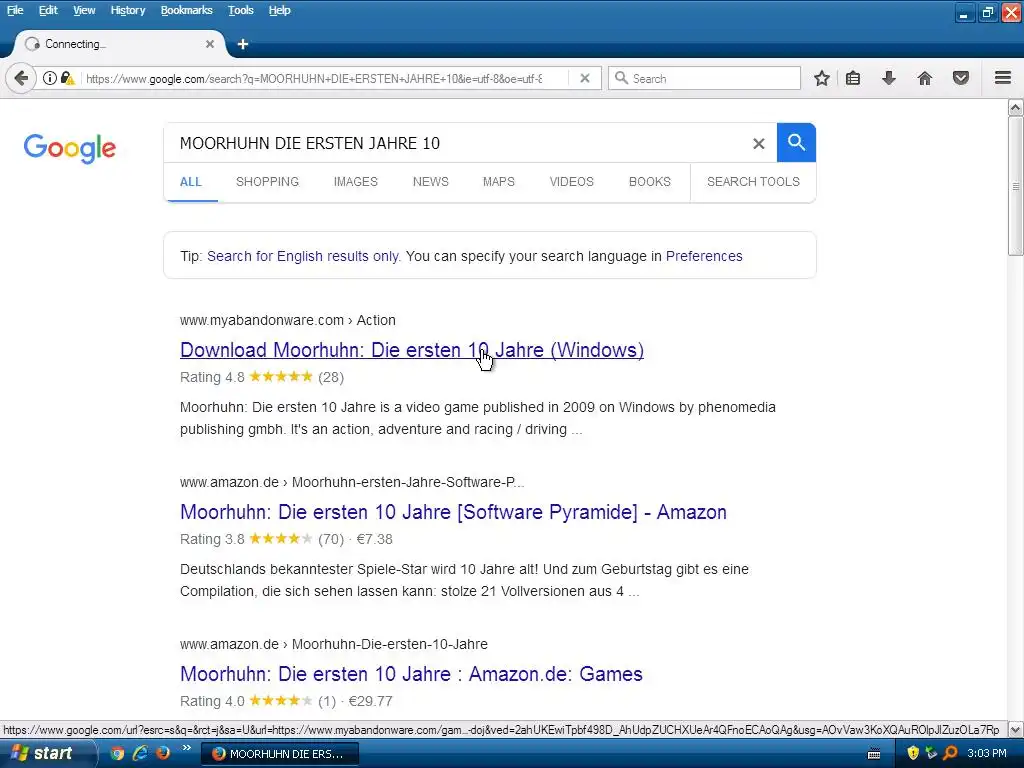Open the Firefox hamburger menu
The height and width of the screenshot is (768, 1024).
pos(1003,78)
